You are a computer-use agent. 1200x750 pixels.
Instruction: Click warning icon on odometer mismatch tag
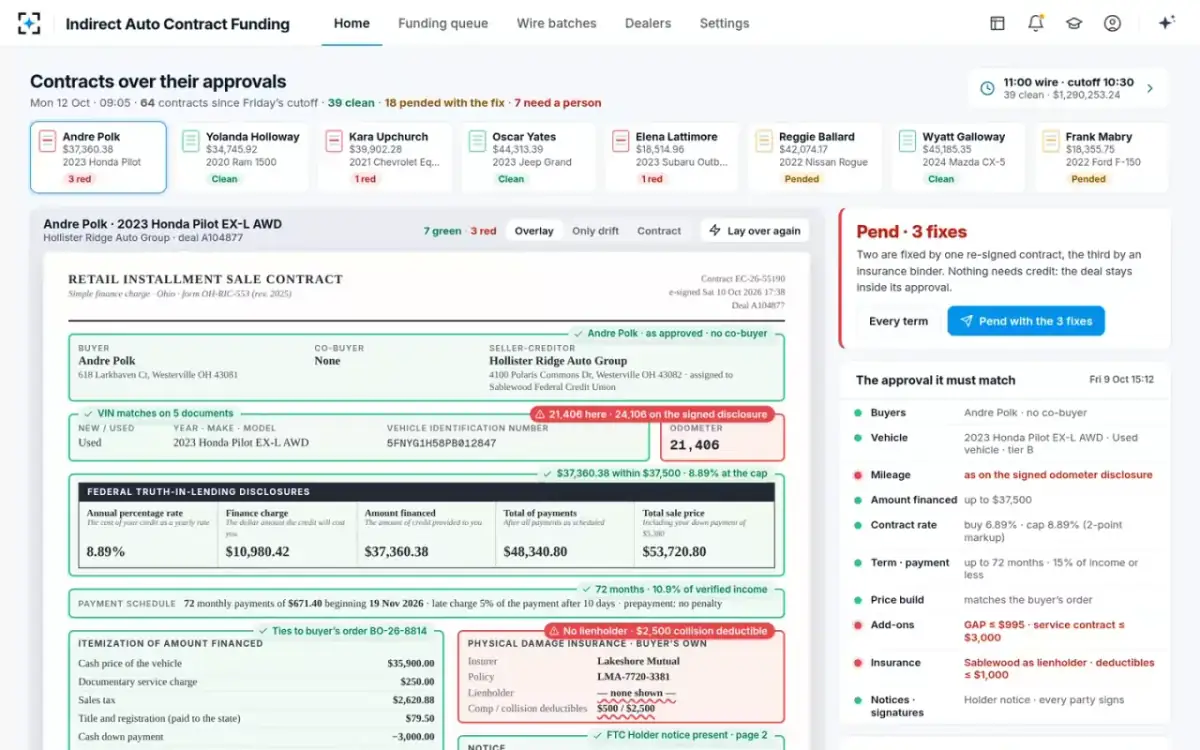540,414
